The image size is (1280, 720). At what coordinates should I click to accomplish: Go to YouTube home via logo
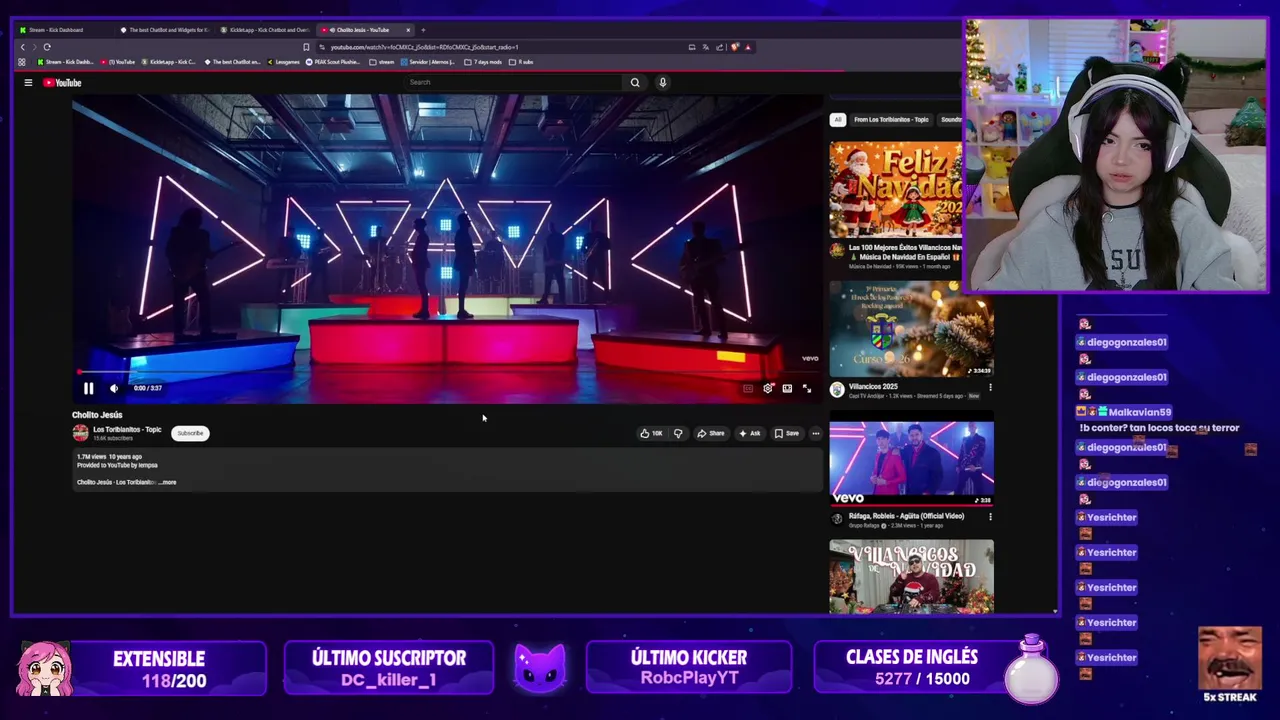pyautogui.click(x=62, y=82)
